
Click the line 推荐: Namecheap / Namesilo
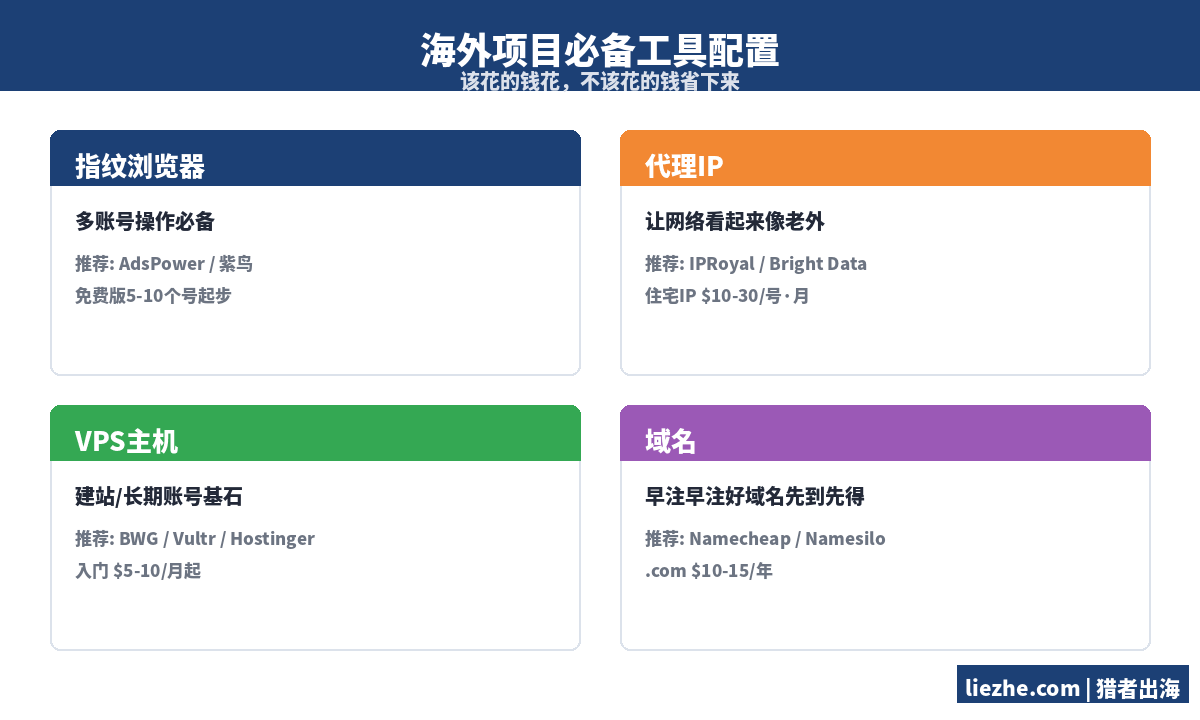765,539
